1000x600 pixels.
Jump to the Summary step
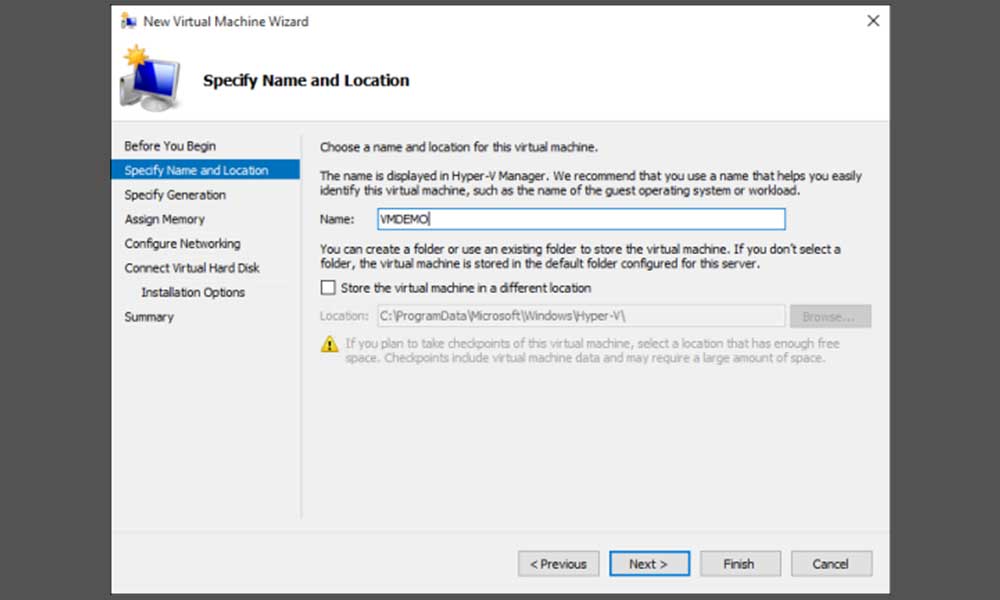coord(148,316)
